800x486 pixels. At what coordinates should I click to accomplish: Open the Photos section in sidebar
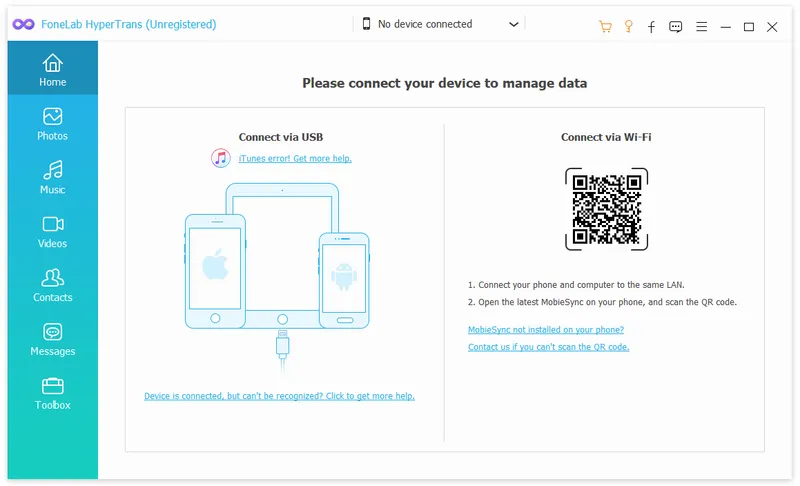[53, 123]
